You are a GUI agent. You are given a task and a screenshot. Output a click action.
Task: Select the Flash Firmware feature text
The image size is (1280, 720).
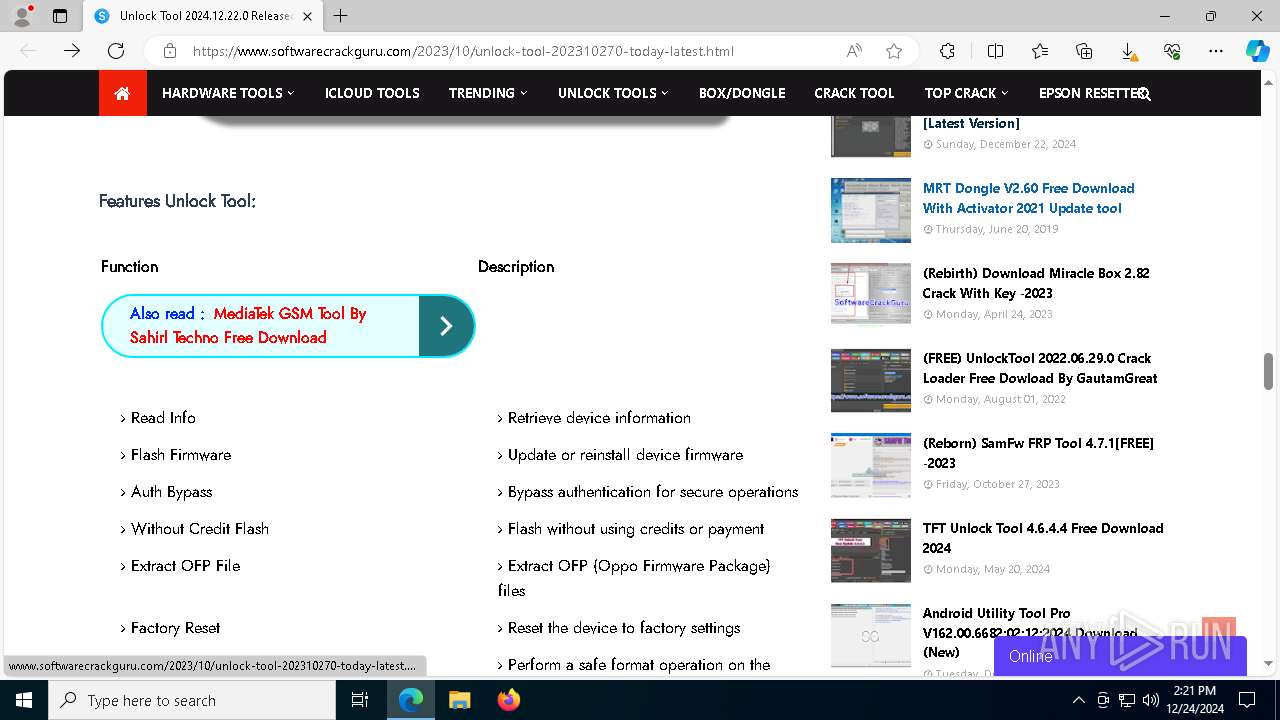coord(181,455)
